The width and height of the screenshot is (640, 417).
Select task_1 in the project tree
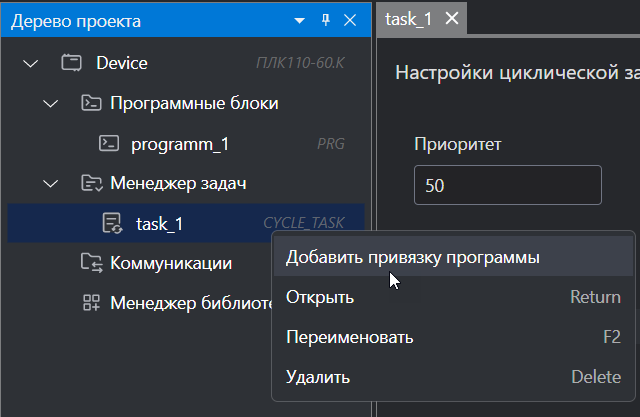coord(159,224)
